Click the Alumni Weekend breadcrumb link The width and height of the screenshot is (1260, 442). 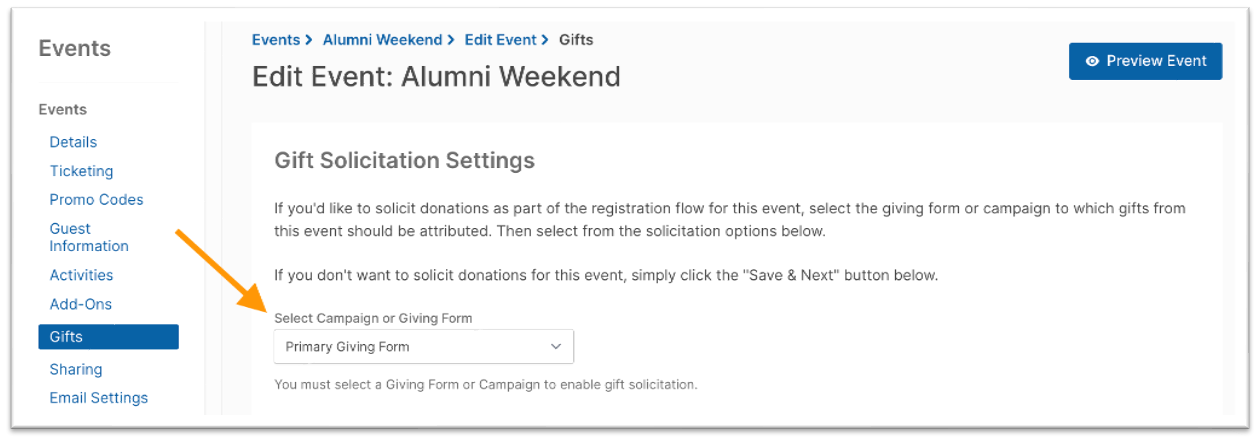(382, 40)
